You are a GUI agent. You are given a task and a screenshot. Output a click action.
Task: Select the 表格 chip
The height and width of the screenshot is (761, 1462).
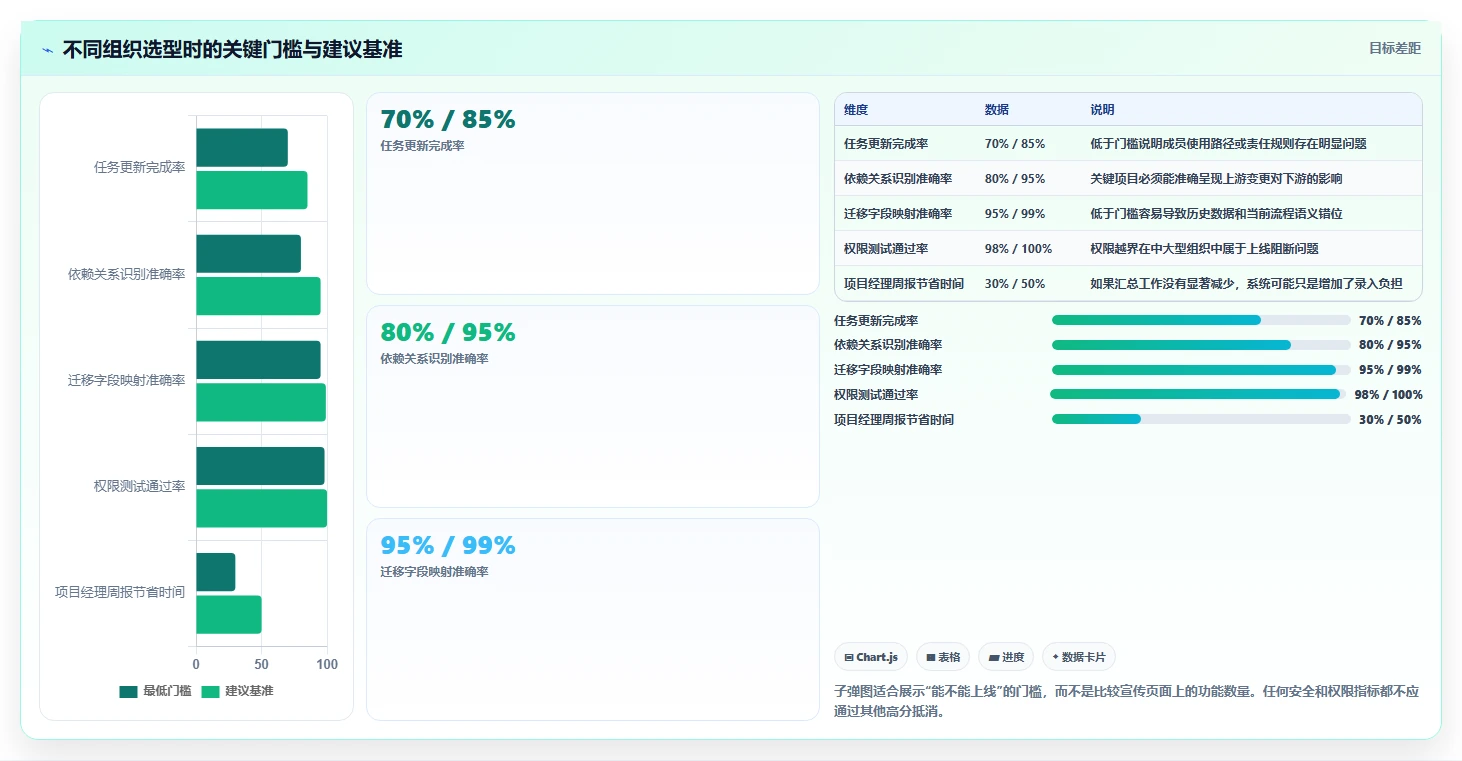pyautogui.click(x=943, y=657)
